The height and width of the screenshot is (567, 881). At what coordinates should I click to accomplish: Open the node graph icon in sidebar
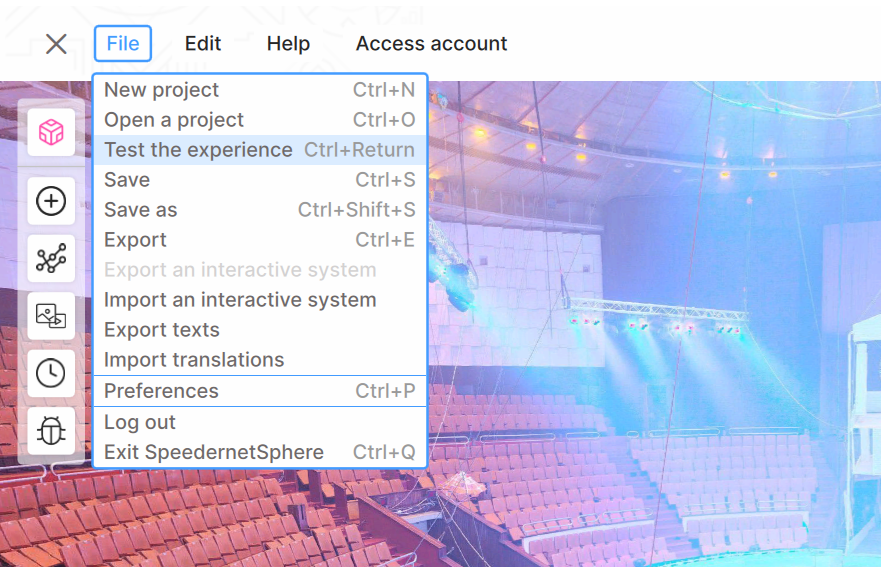51,259
